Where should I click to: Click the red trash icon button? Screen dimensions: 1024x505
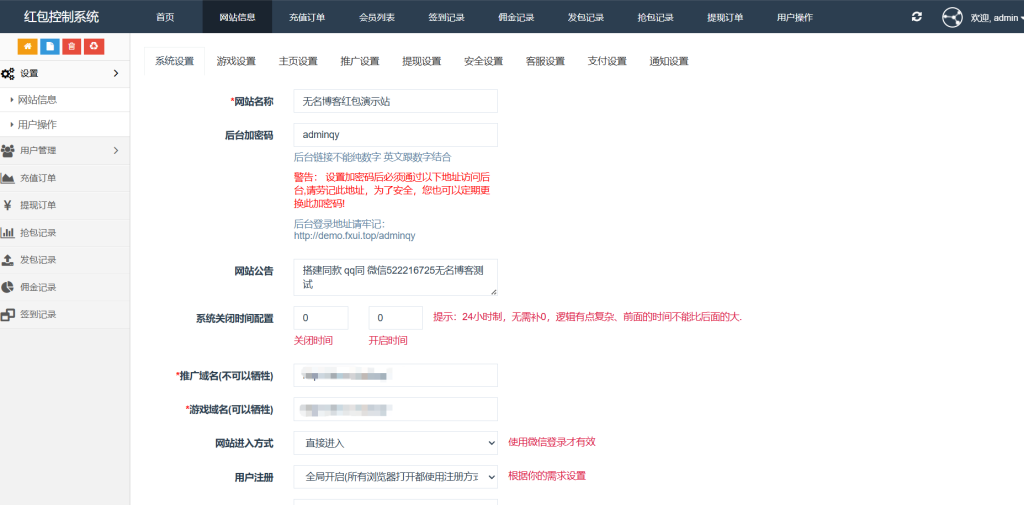click(72, 46)
